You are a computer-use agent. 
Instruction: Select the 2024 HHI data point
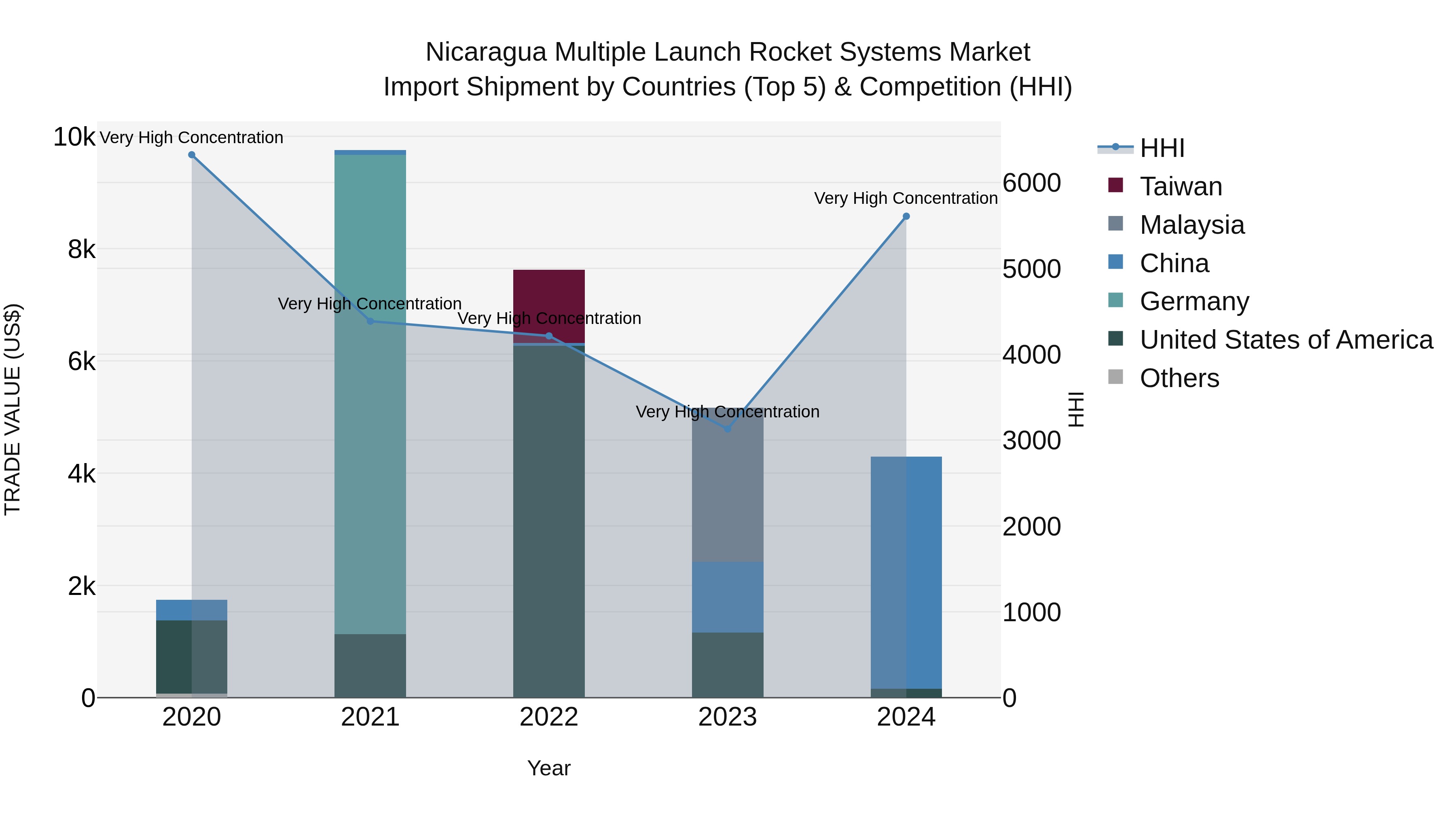(906, 216)
